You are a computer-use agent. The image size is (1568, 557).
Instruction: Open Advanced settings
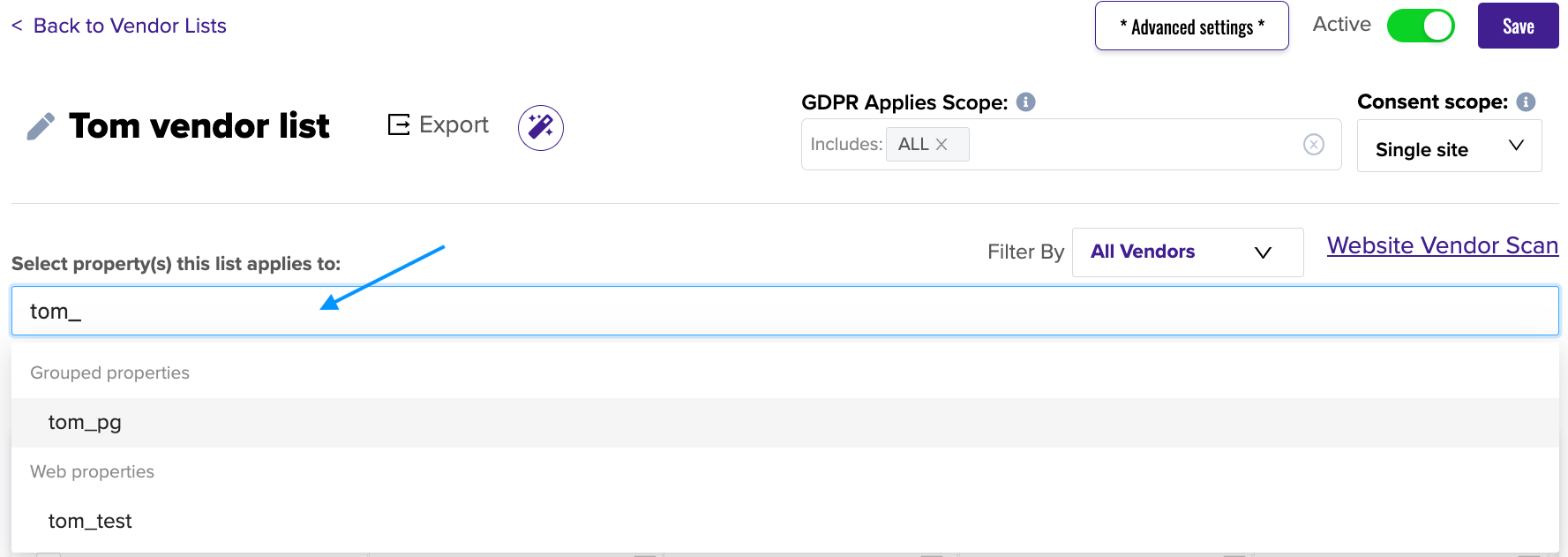coord(1191,26)
